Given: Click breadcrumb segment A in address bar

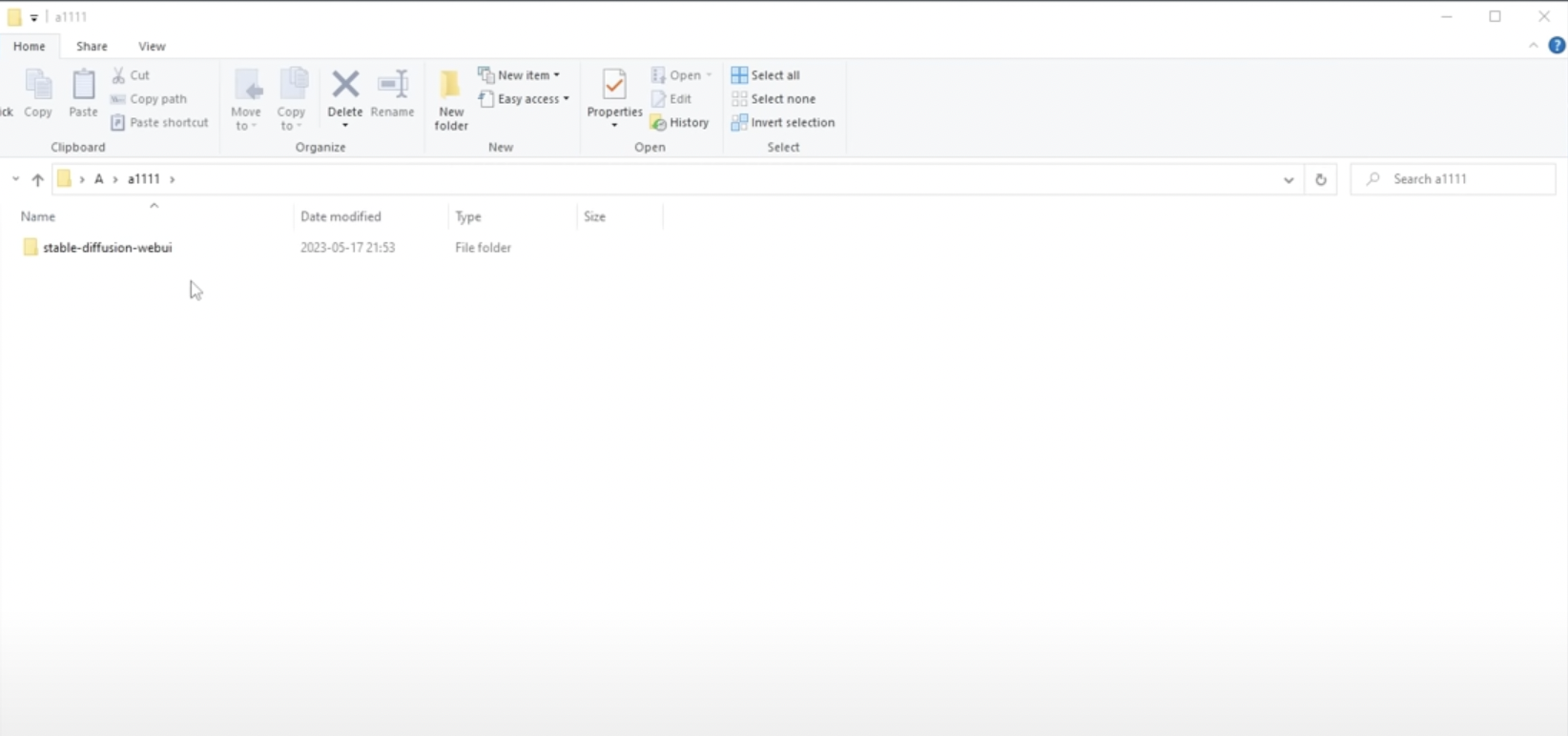Looking at the screenshot, I should (x=98, y=179).
